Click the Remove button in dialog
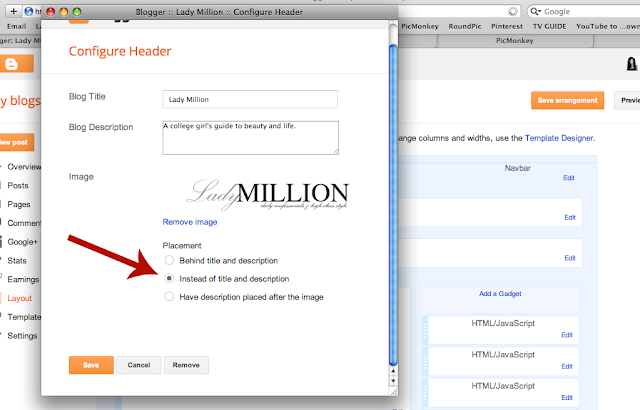Viewport: 640px width, 410px height. coord(186,365)
